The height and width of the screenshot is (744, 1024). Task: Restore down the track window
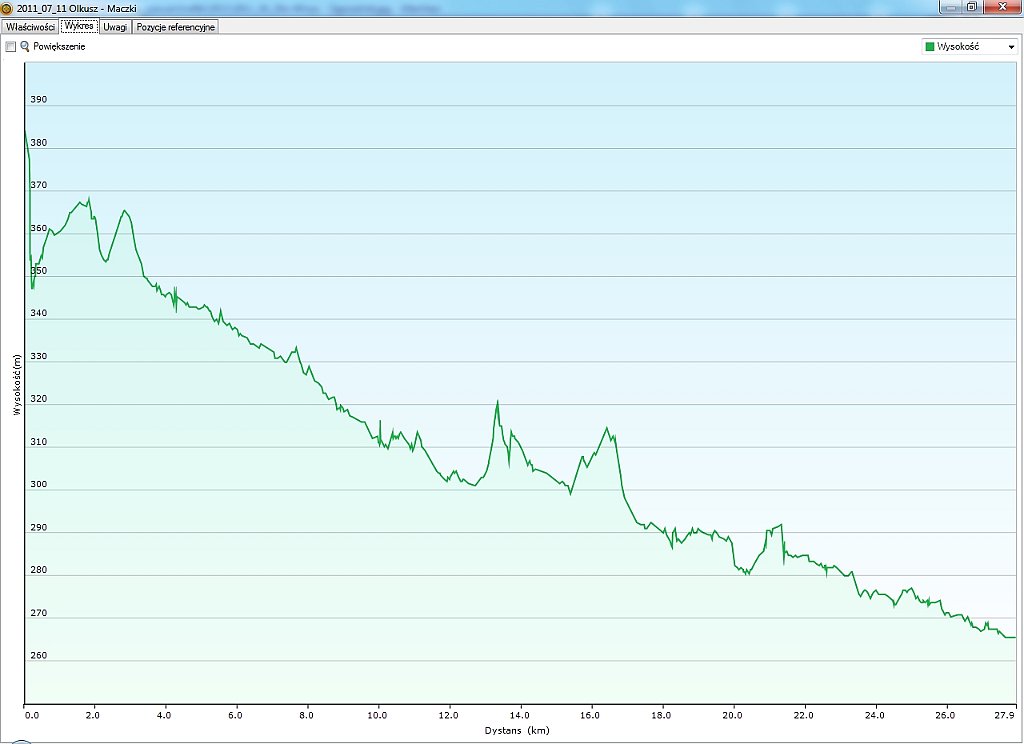(x=971, y=6)
